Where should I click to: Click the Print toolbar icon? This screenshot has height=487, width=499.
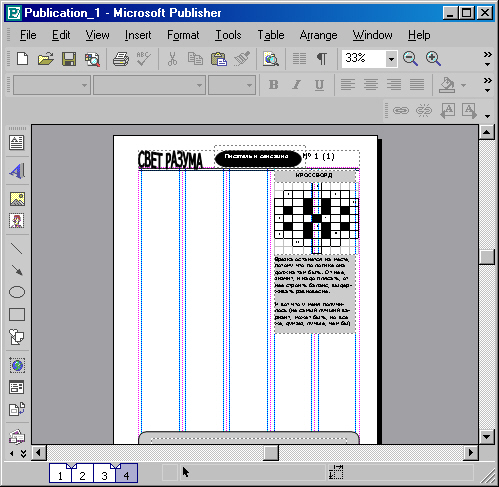(121, 59)
